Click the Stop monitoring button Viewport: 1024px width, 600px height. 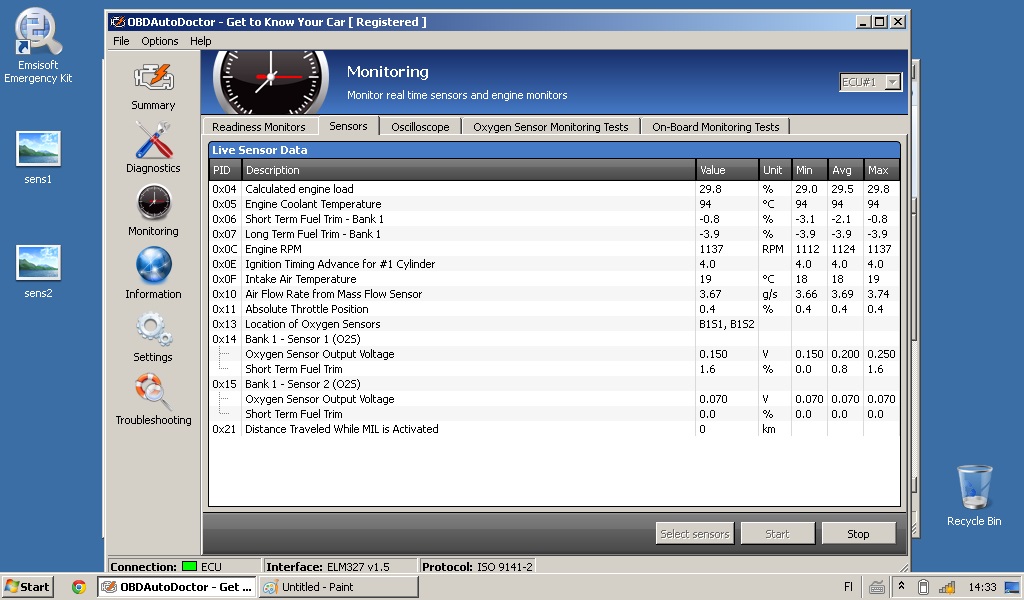click(858, 533)
